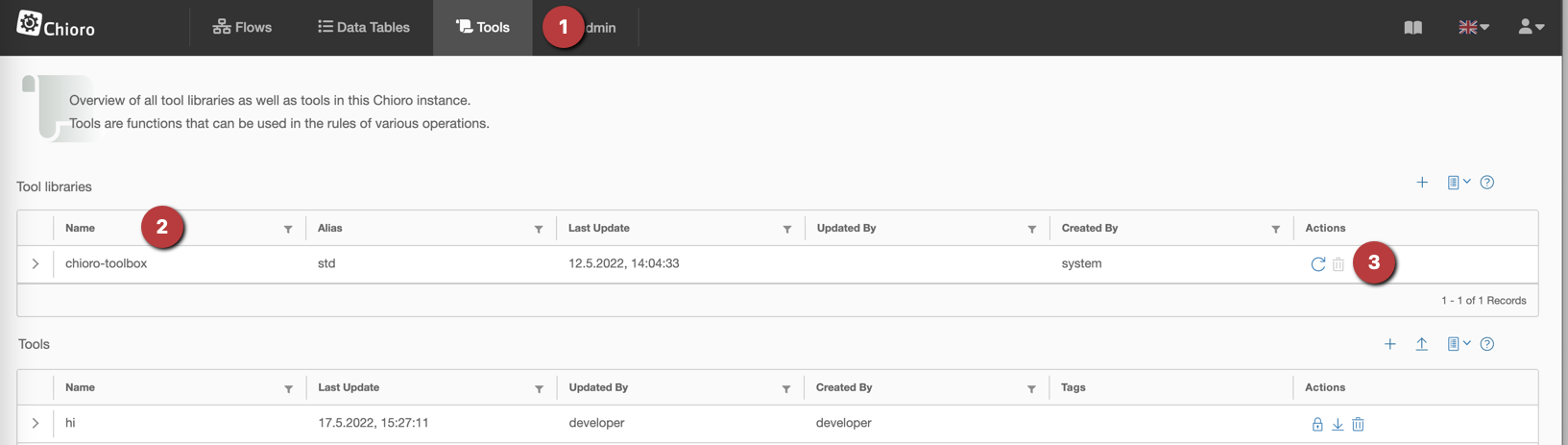1568x445 pixels.
Task: Open column options menu for Tool libraries
Action: (x=1458, y=183)
